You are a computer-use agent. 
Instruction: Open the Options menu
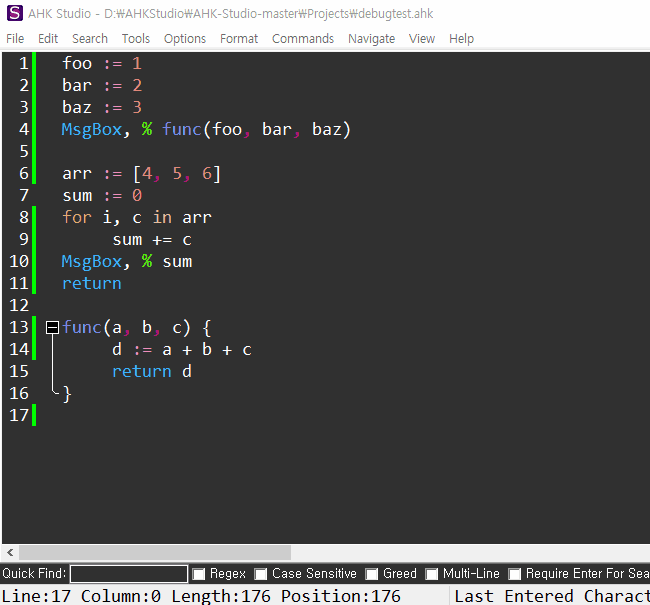(185, 38)
